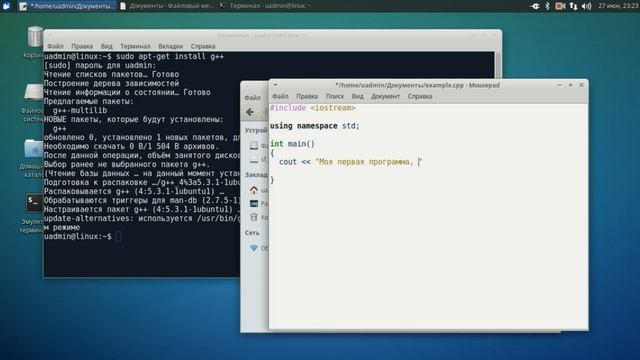640x360 pixels.
Task: Select the trash icon in file manager sidebar
Action: click(x=254, y=217)
